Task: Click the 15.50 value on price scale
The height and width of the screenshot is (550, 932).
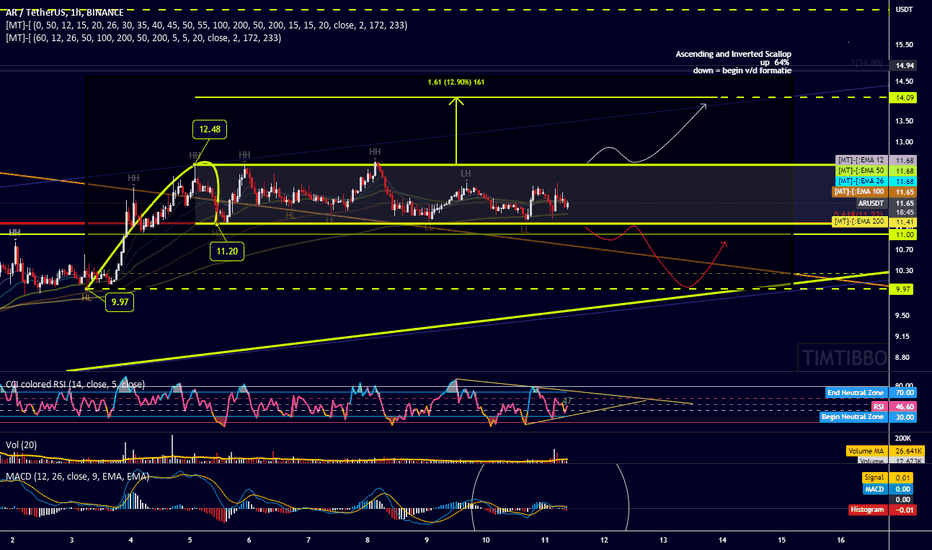Action: [x=904, y=45]
